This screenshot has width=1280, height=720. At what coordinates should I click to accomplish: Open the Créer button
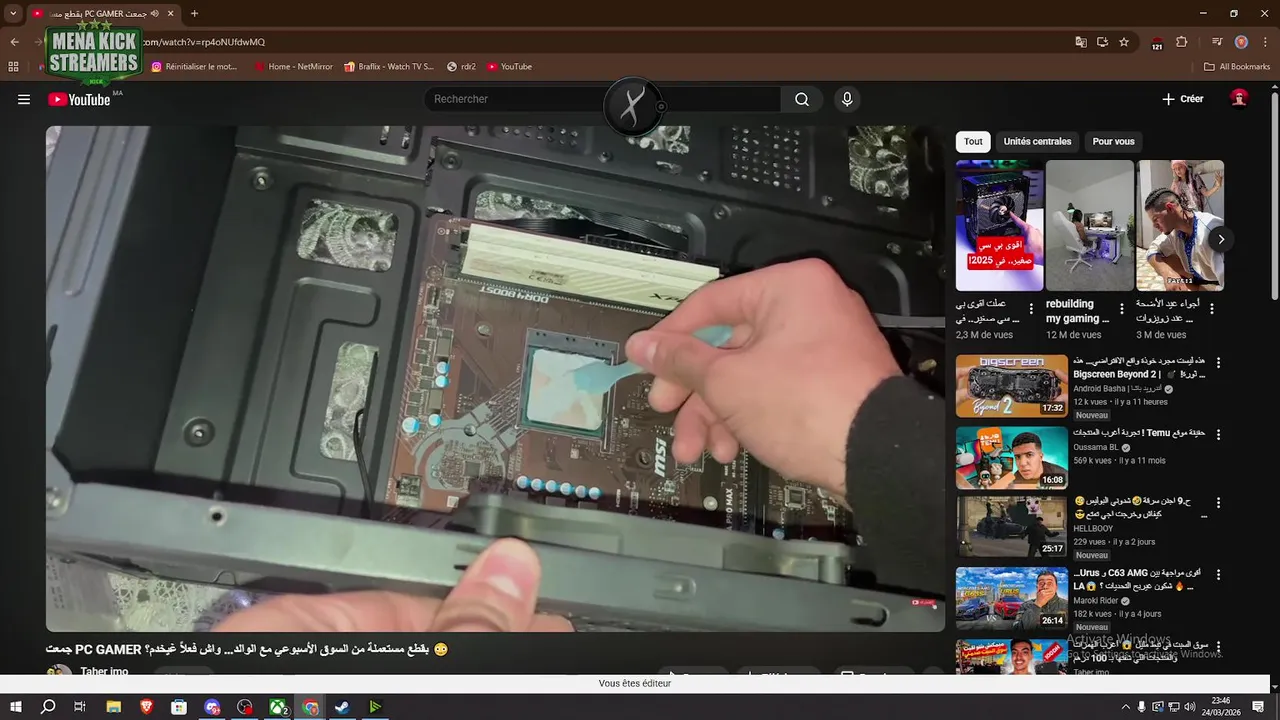[x=1183, y=99]
